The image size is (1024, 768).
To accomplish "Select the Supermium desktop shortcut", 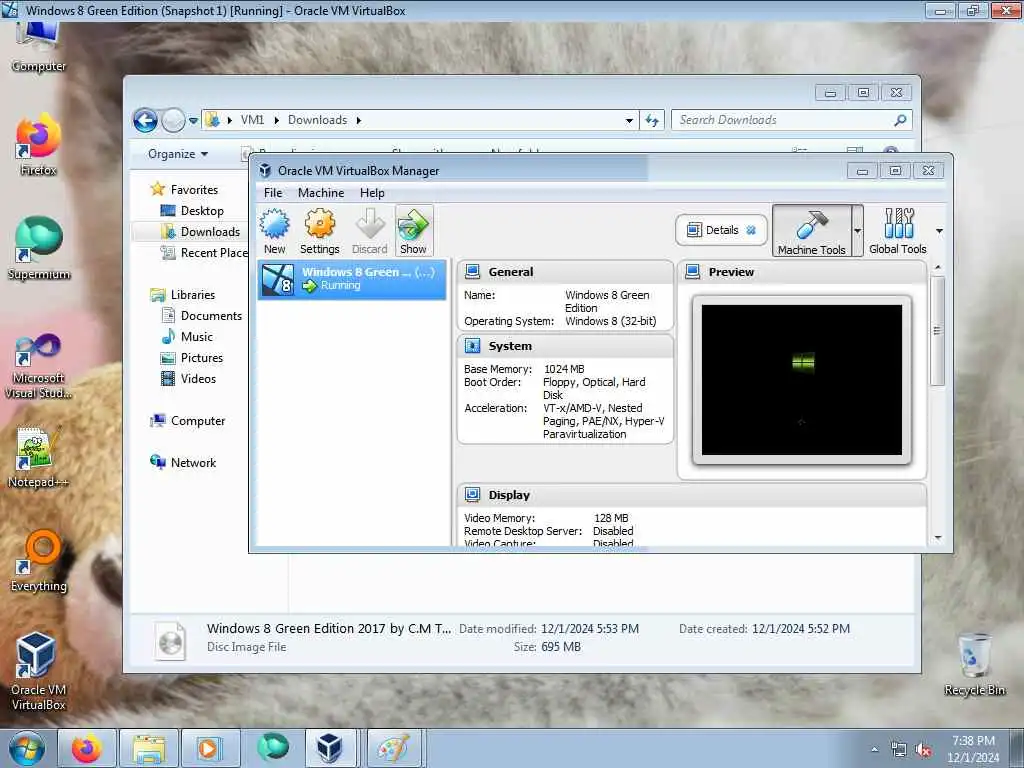I will tap(39, 249).
